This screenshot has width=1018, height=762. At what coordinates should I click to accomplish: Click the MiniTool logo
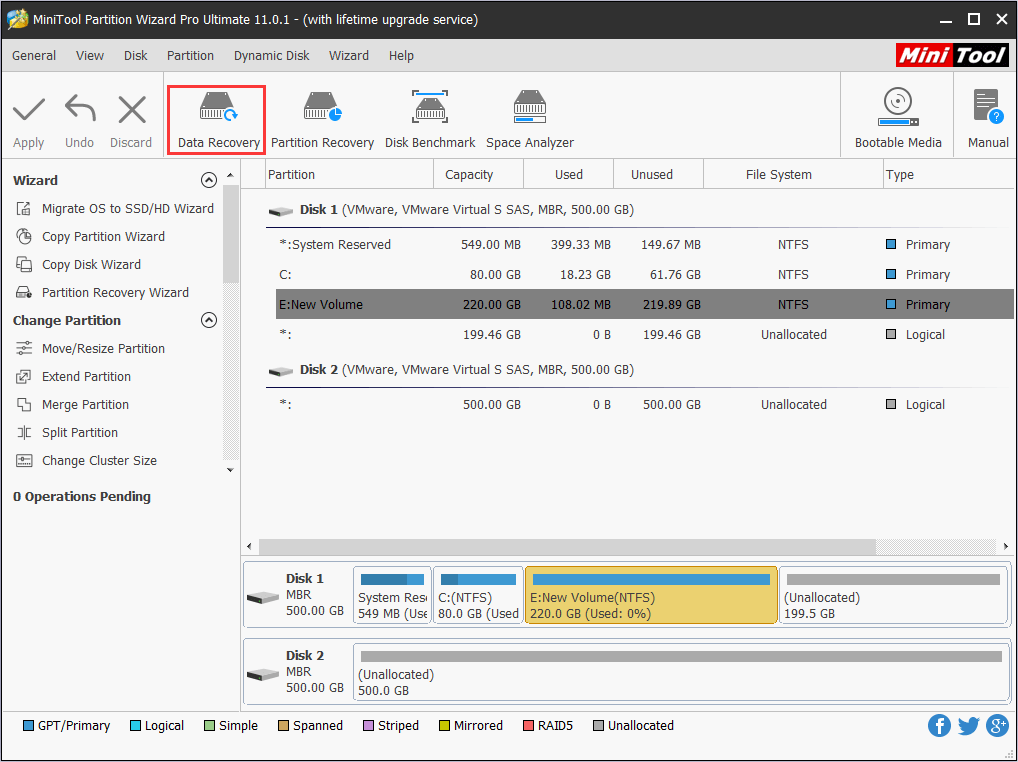click(952, 55)
